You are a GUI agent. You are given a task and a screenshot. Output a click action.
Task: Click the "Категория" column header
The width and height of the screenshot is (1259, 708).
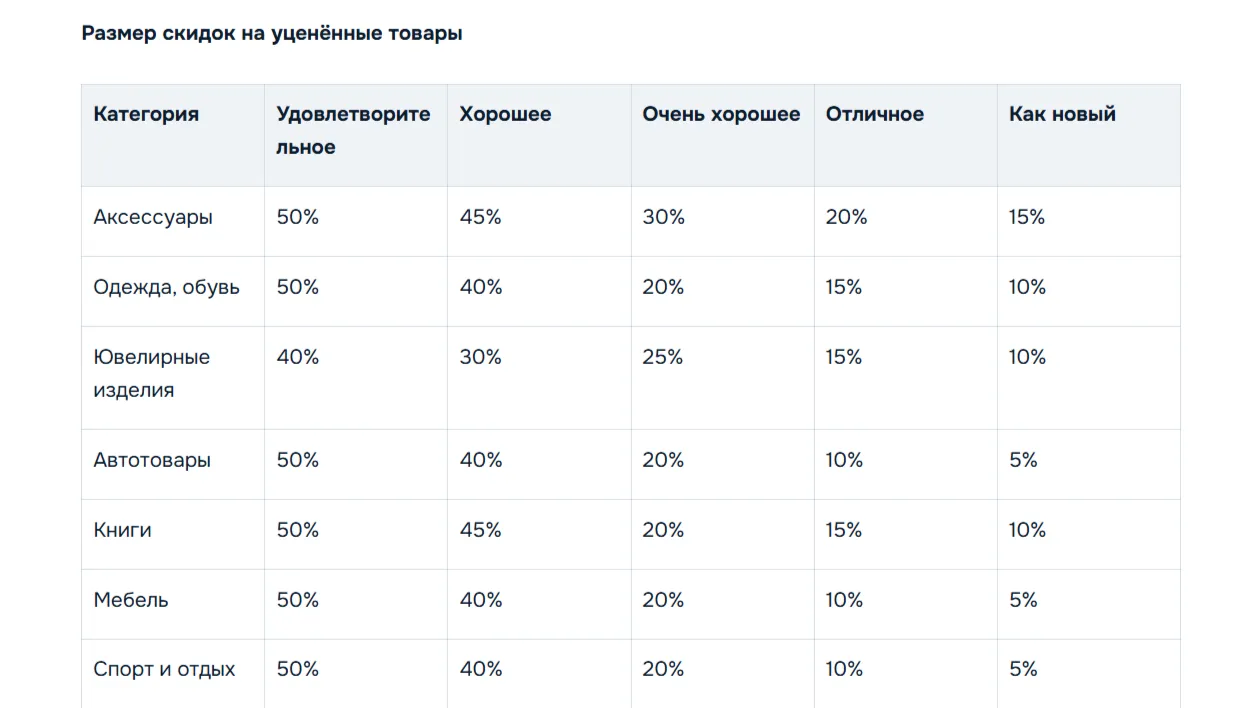pyautogui.click(x=146, y=114)
